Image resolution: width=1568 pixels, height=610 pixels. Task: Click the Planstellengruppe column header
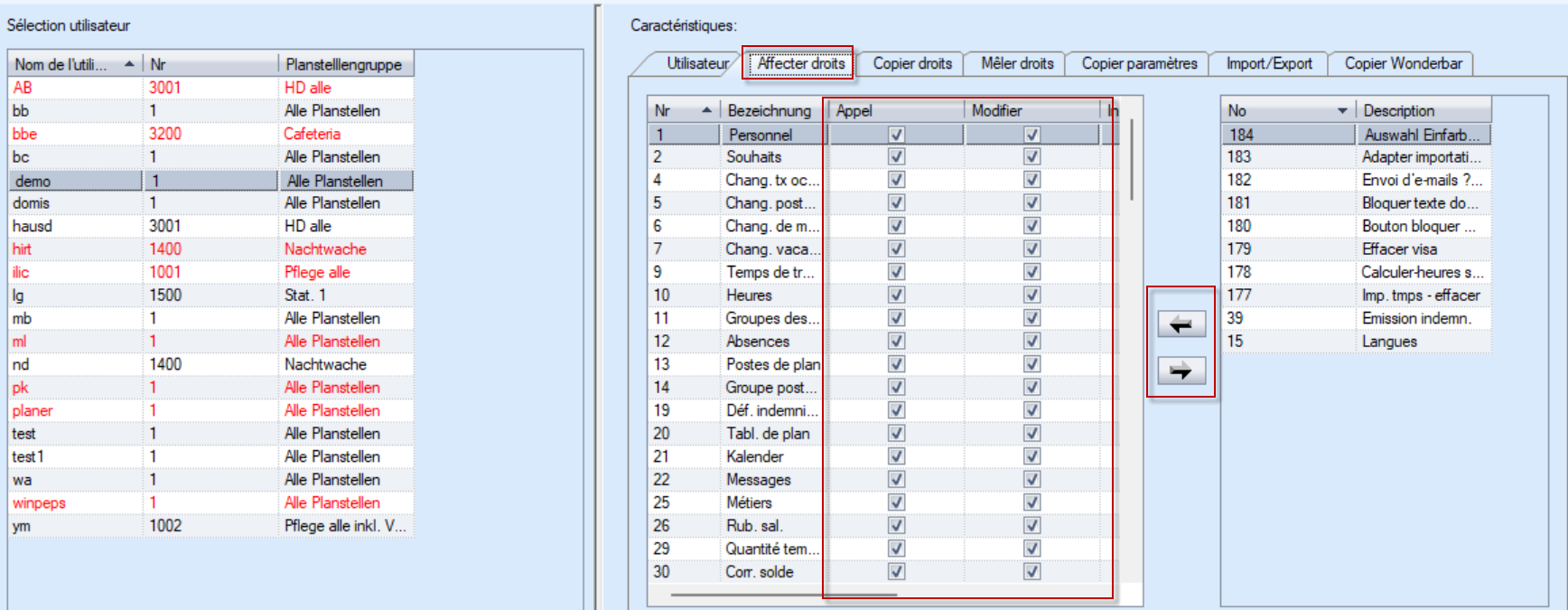pyautogui.click(x=344, y=64)
